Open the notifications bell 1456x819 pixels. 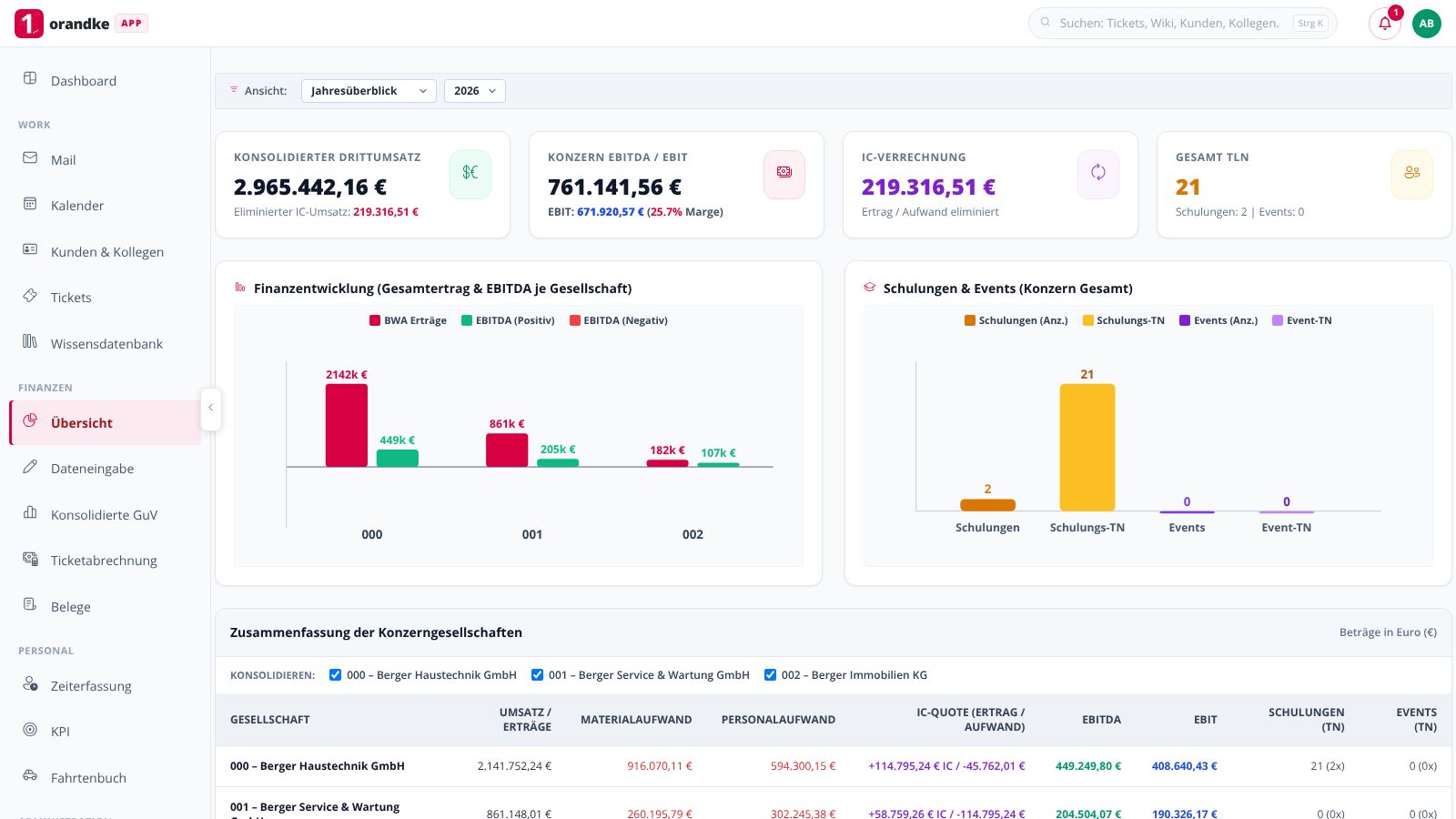(x=1385, y=24)
